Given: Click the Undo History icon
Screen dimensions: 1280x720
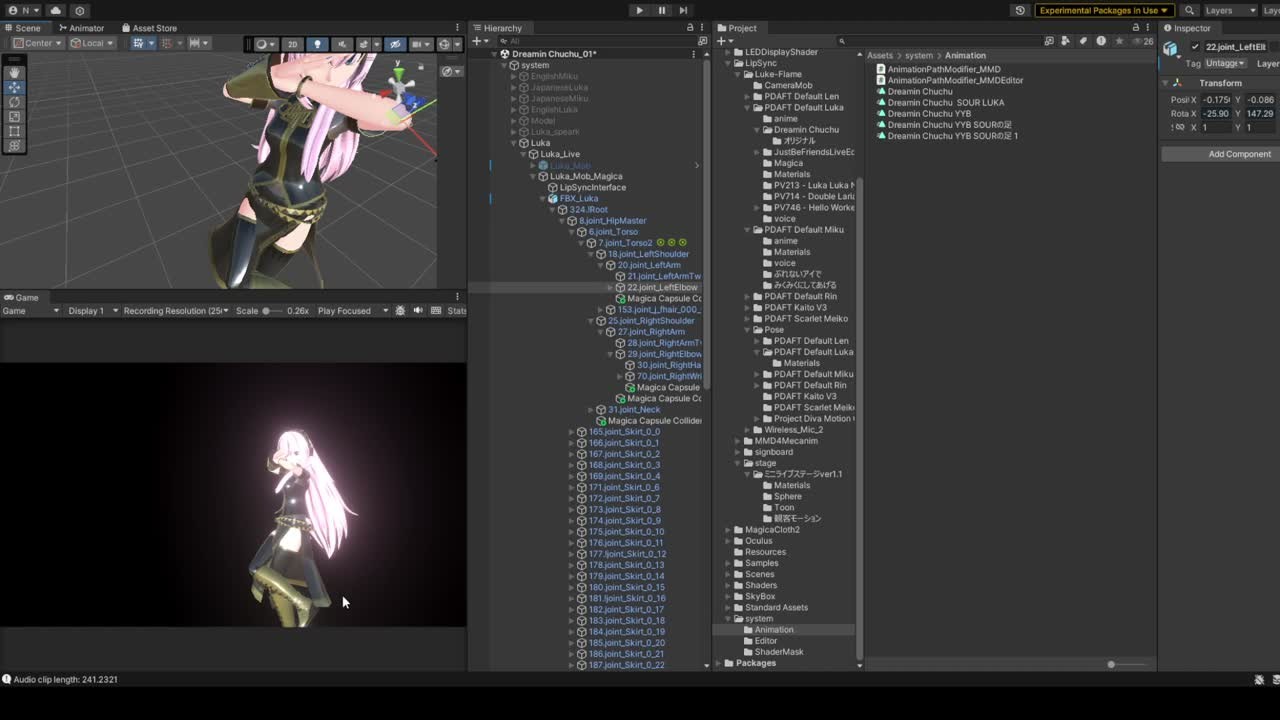Looking at the screenshot, I should pyautogui.click(x=1019, y=10).
